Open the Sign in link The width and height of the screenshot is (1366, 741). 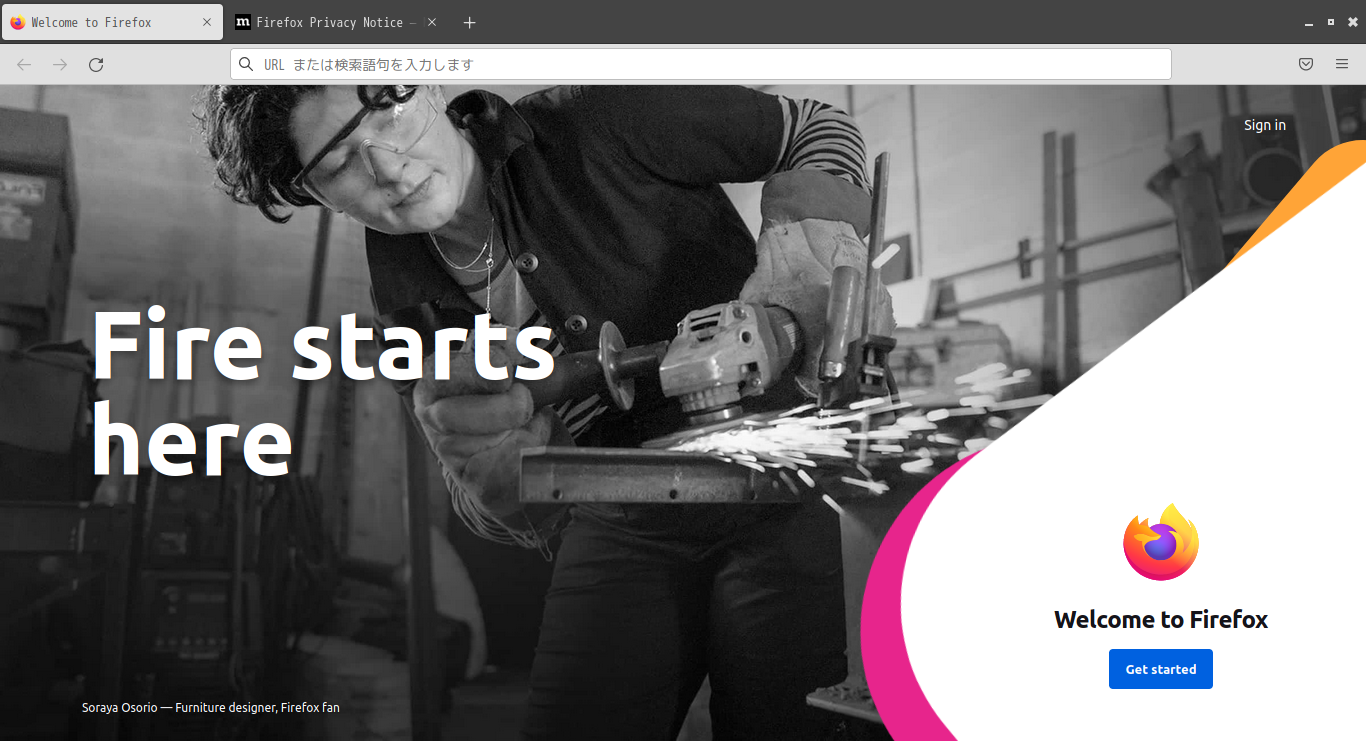1265,125
